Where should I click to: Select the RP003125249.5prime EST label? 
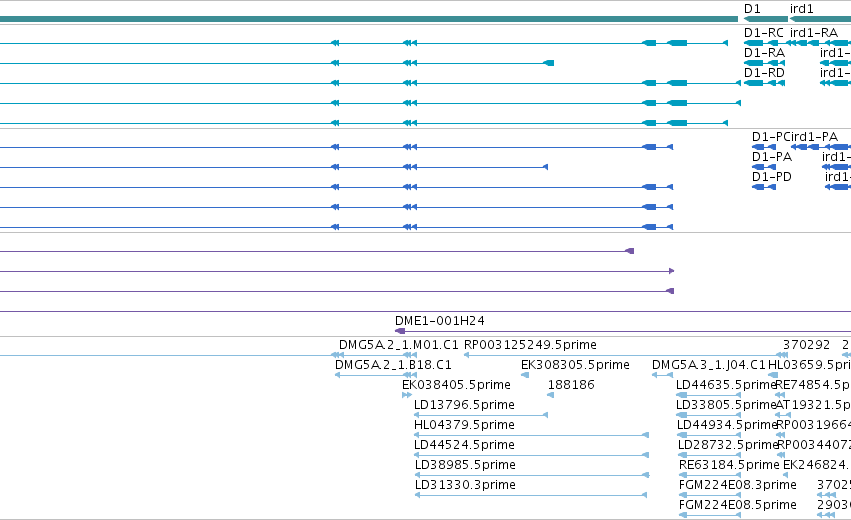(530, 345)
